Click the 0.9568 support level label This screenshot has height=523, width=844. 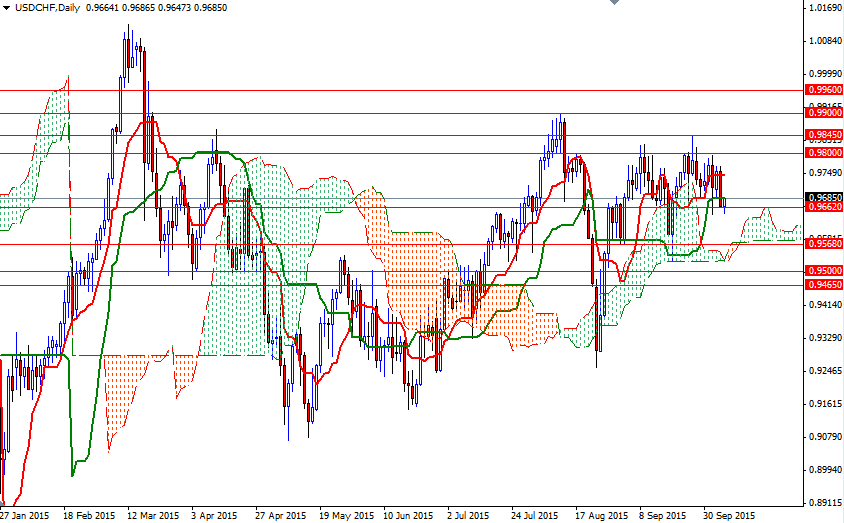pos(824,244)
